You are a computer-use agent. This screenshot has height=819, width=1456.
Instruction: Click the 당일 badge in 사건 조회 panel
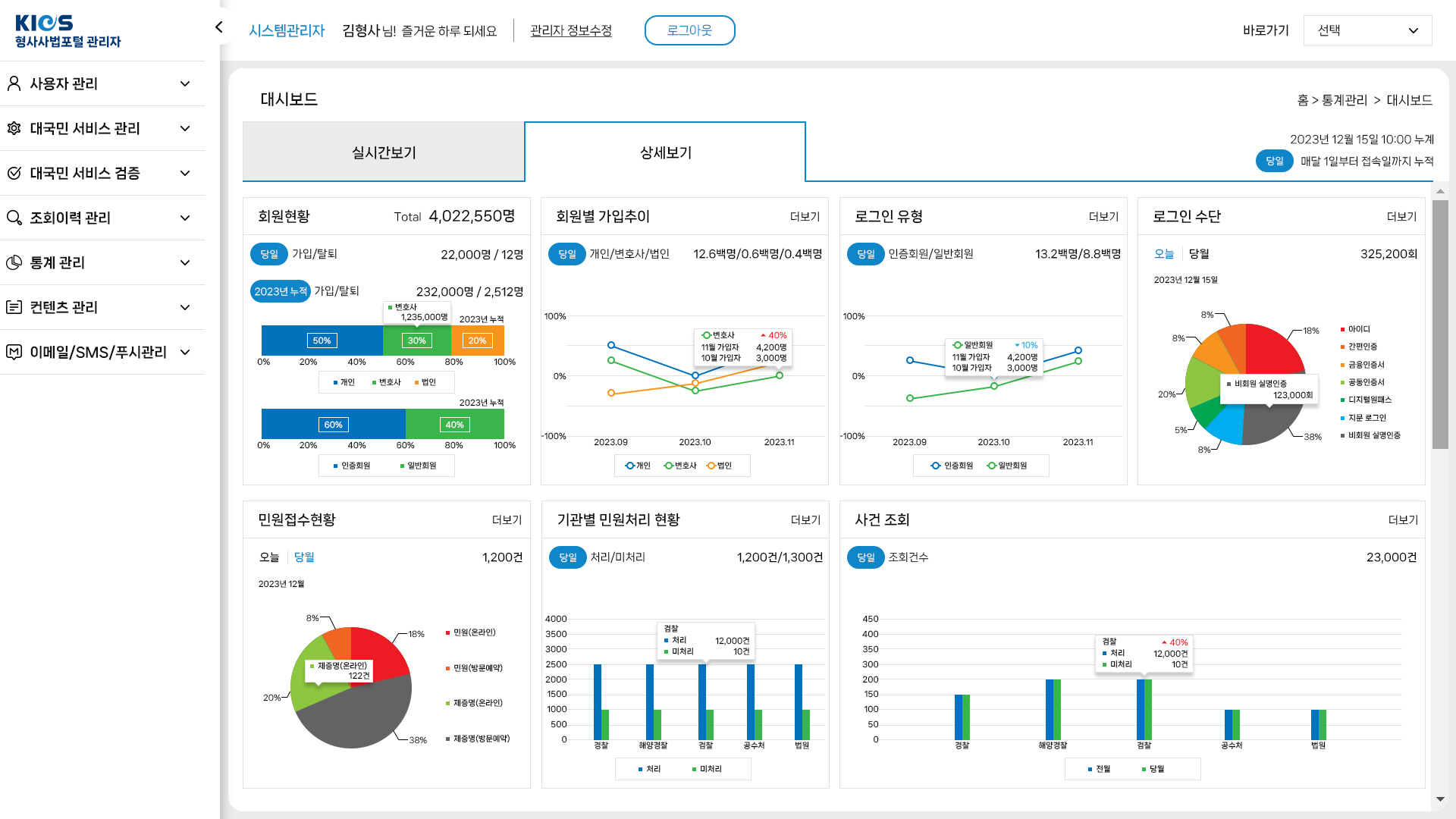coord(866,557)
